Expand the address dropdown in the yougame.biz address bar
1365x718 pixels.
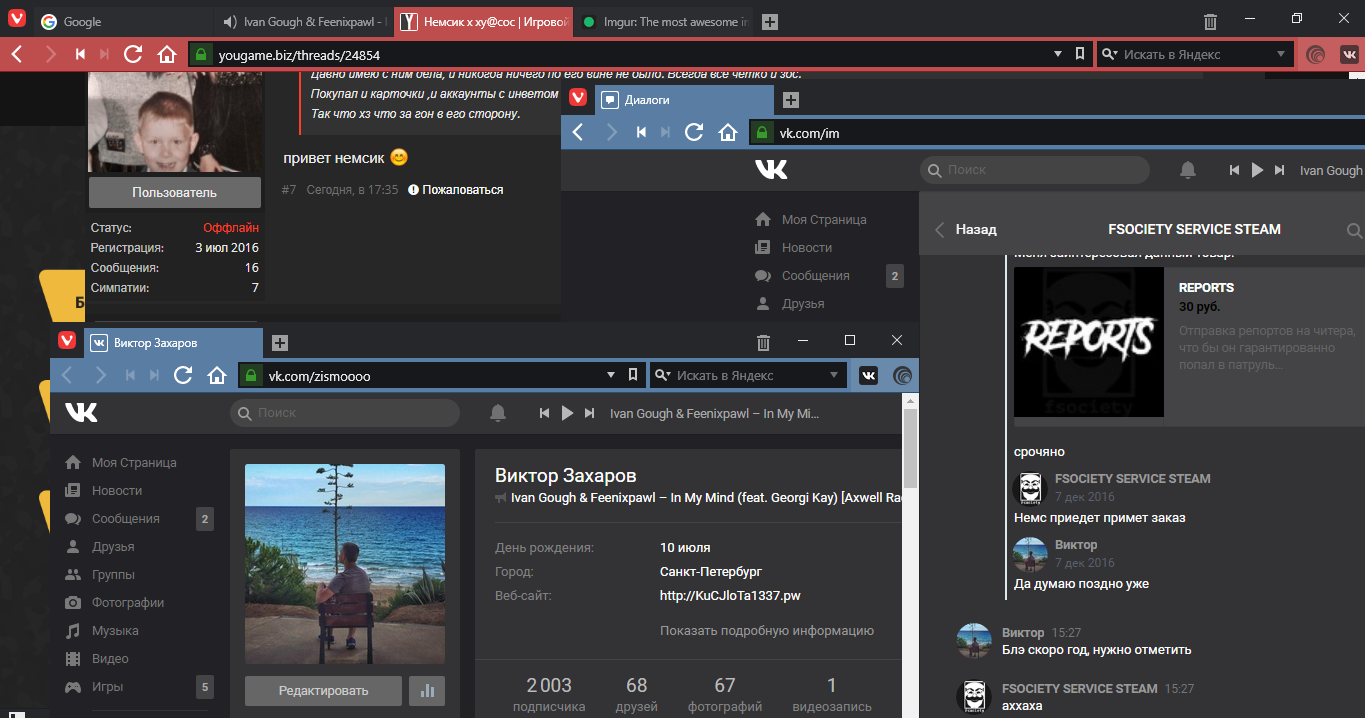coord(1058,55)
